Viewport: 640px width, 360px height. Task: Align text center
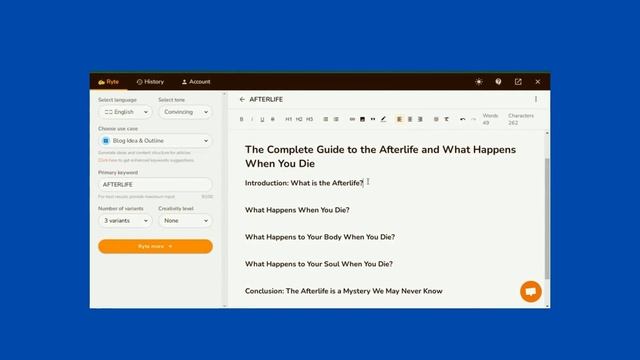coord(410,119)
